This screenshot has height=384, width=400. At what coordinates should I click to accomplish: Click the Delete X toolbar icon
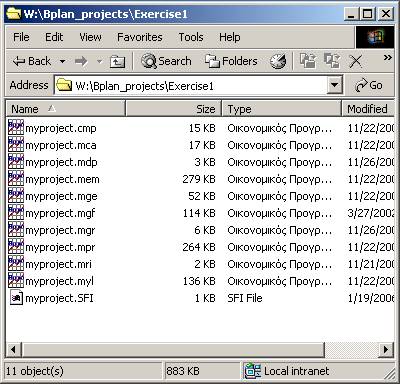[x=355, y=61]
